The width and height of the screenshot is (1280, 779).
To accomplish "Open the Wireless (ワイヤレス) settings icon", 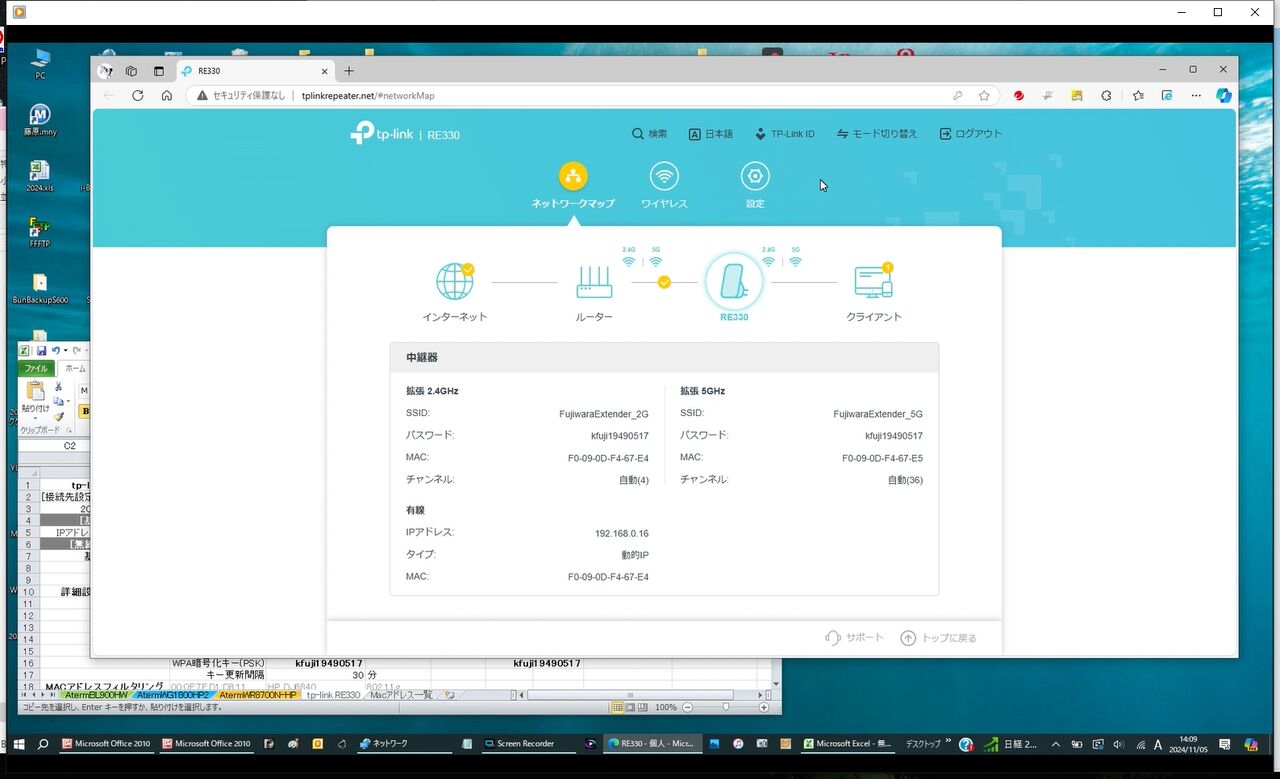I will [664, 176].
